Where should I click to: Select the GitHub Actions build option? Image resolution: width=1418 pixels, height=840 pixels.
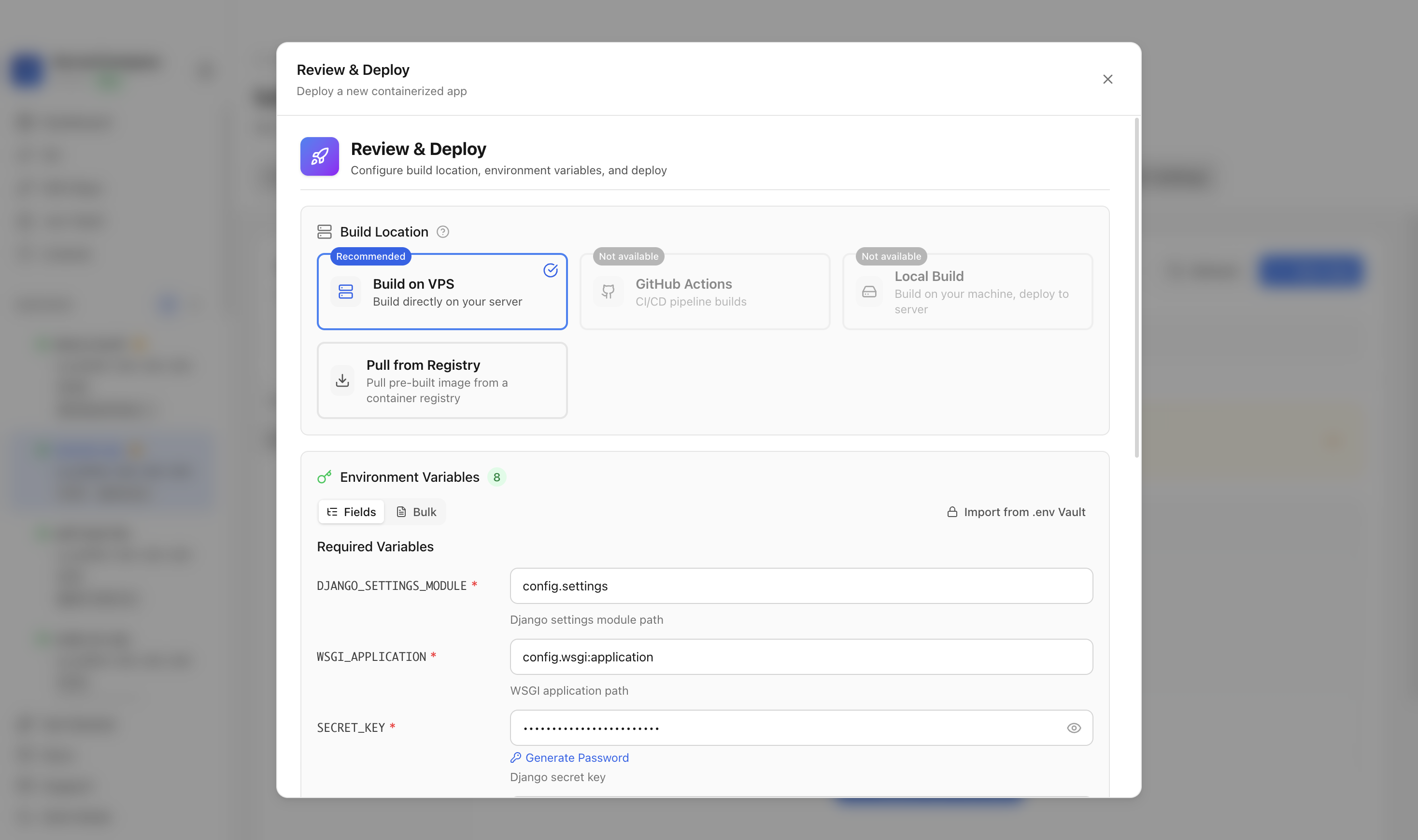tap(705, 292)
